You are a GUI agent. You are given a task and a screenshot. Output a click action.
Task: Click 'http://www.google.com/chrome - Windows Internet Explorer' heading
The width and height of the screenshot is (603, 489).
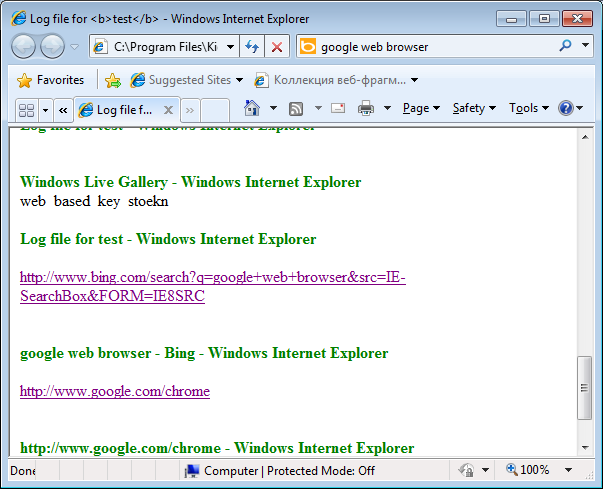pos(217,448)
